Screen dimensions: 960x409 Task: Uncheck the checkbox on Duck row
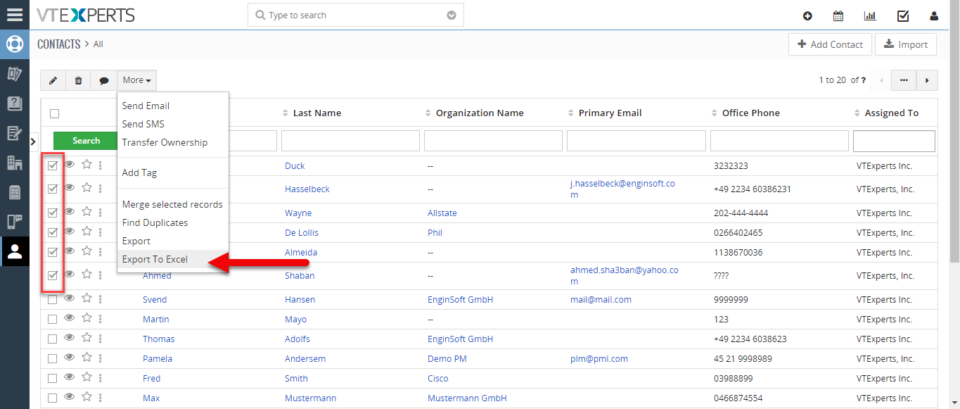tap(53, 165)
